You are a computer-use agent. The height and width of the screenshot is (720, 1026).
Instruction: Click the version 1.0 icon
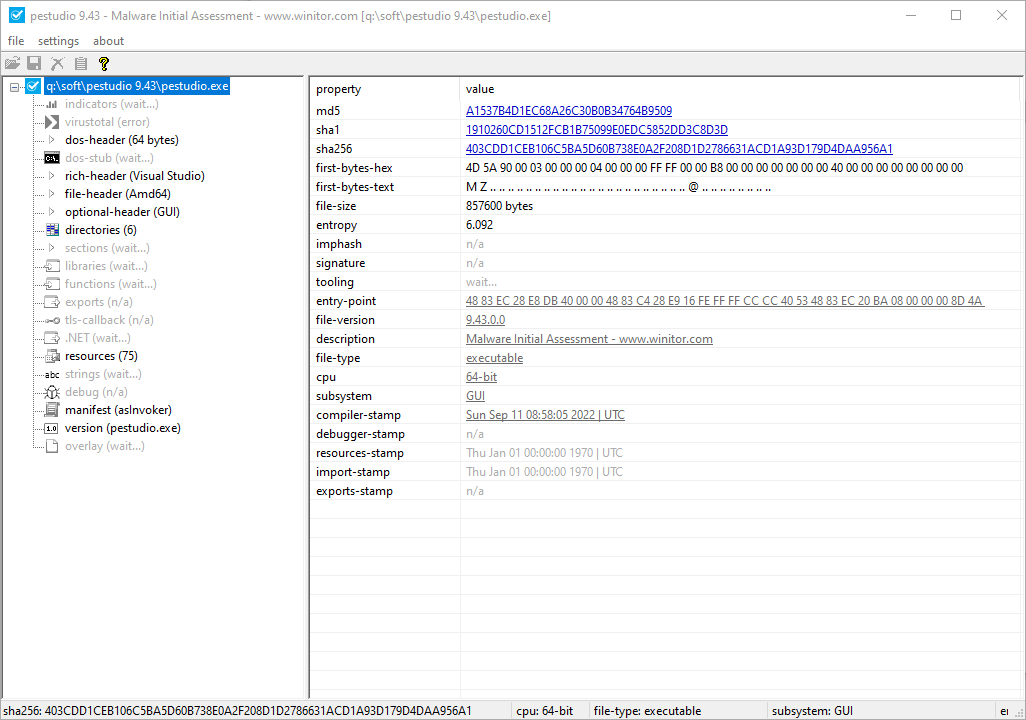coord(52,428)
